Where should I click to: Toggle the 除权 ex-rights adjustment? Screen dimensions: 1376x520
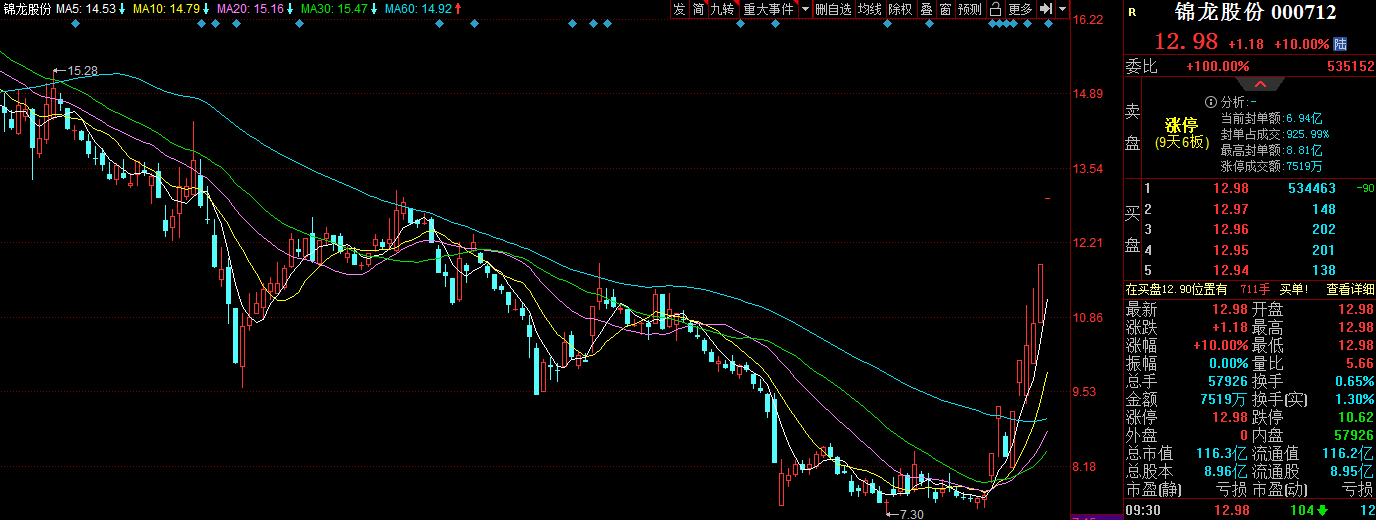point(900,9)
